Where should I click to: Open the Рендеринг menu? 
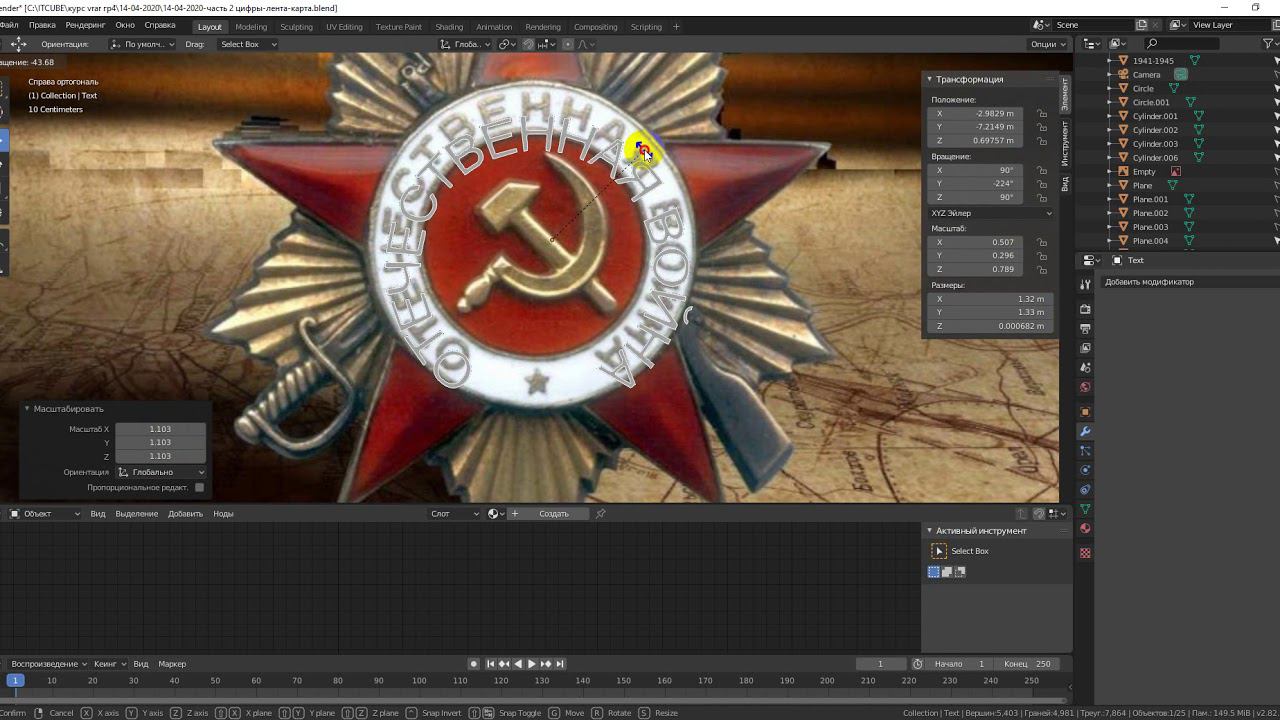tap(85, 25)
